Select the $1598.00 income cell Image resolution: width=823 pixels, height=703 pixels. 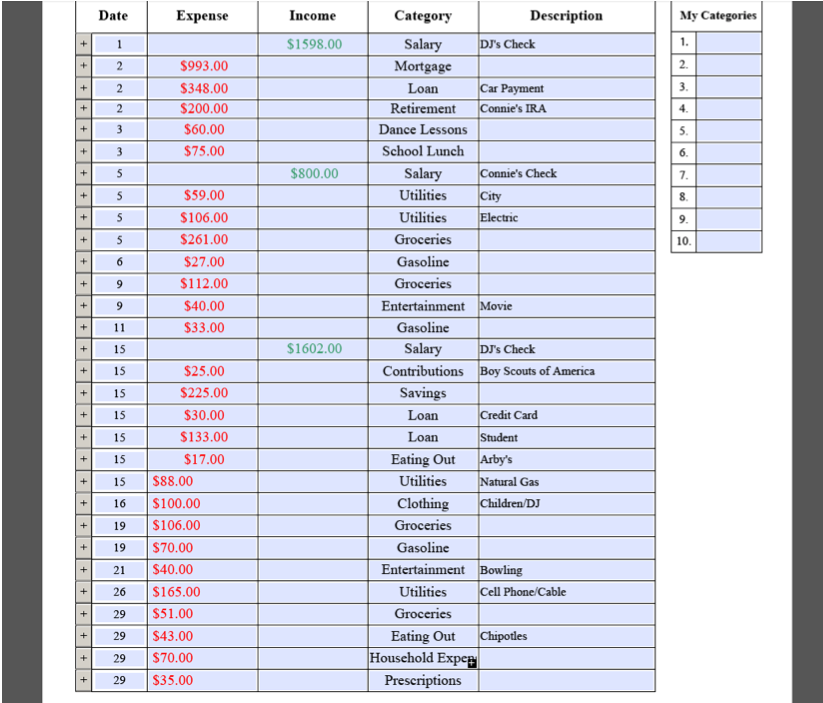click(x=312, y=44)
